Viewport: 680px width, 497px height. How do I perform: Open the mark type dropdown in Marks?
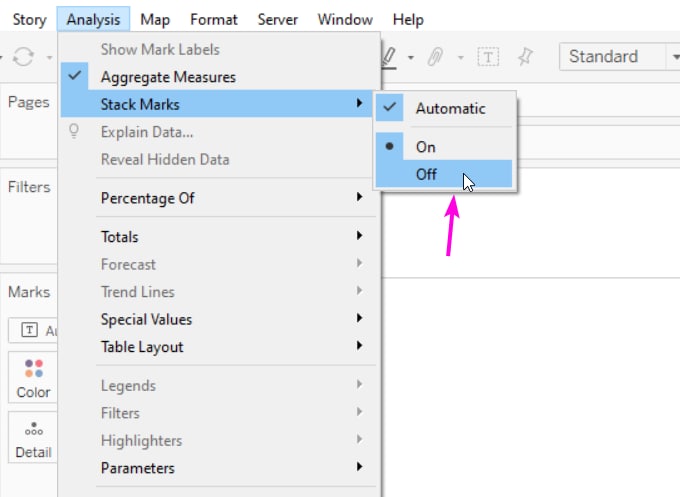coord(33,330)
